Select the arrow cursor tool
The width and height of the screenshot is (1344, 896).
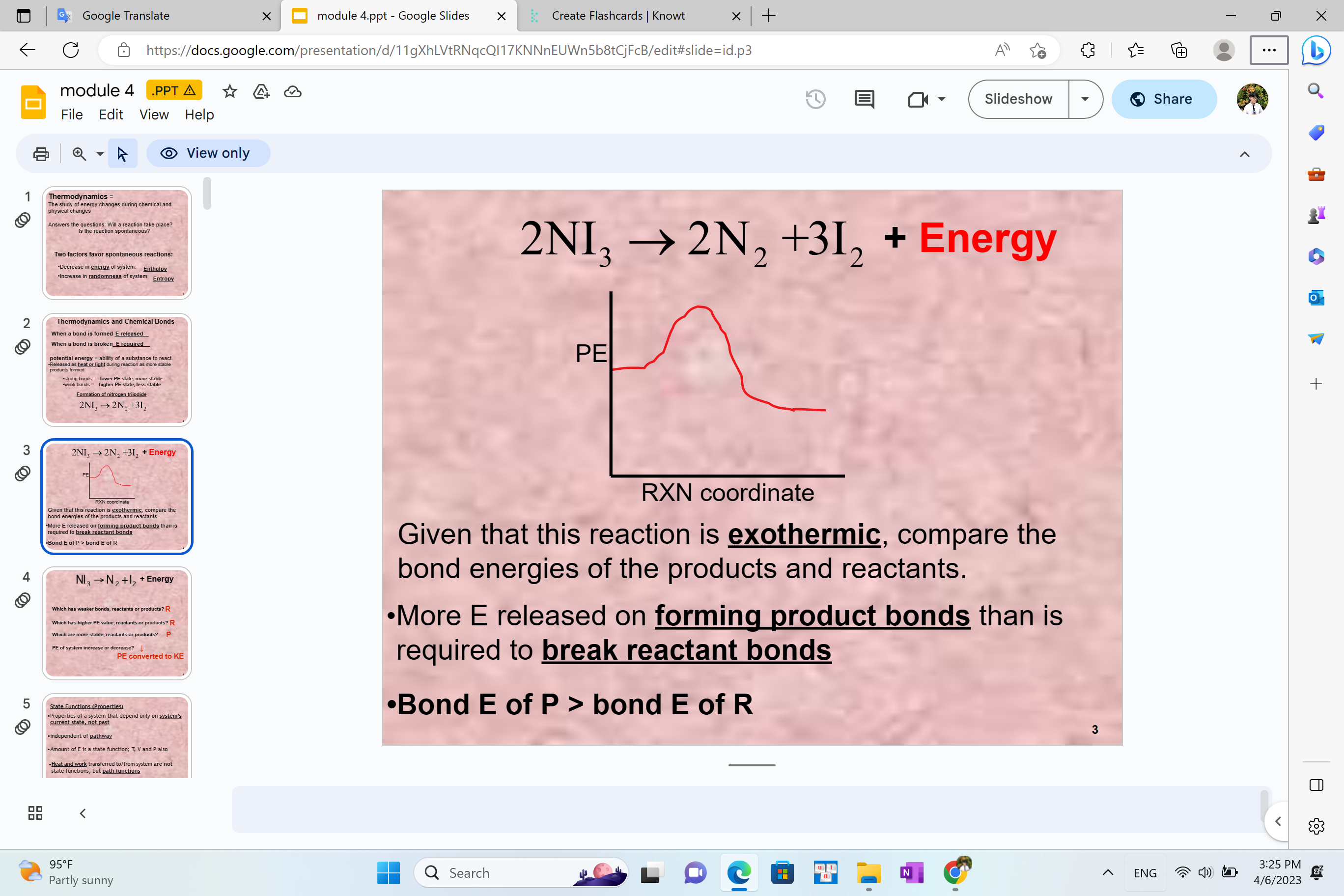122,154
